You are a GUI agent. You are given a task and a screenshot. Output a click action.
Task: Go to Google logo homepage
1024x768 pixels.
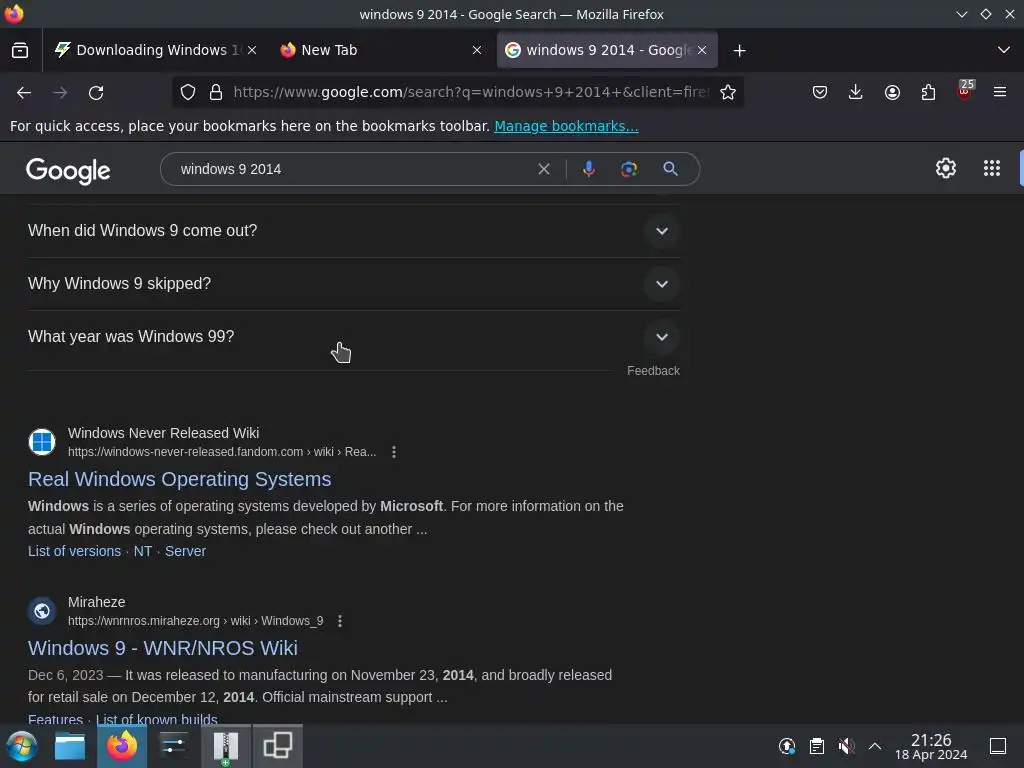68,170
